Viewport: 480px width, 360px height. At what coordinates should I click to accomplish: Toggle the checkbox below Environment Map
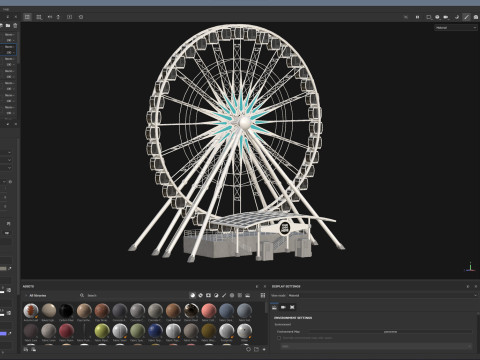(279, 338)
